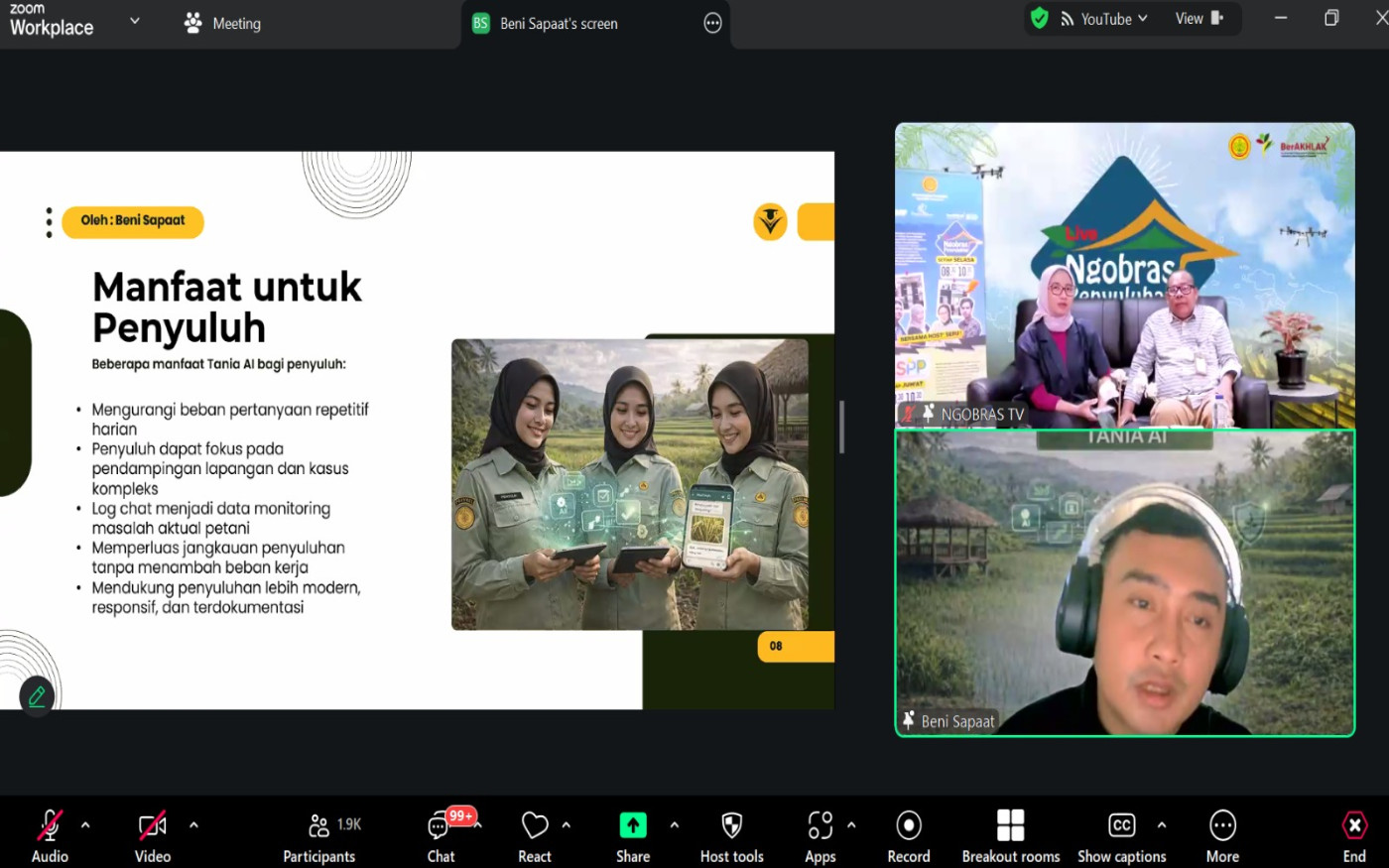This screenshot has width=1389, height=868.
Task: Start recording with the Record icon
Action: click(x=908, y=825)
